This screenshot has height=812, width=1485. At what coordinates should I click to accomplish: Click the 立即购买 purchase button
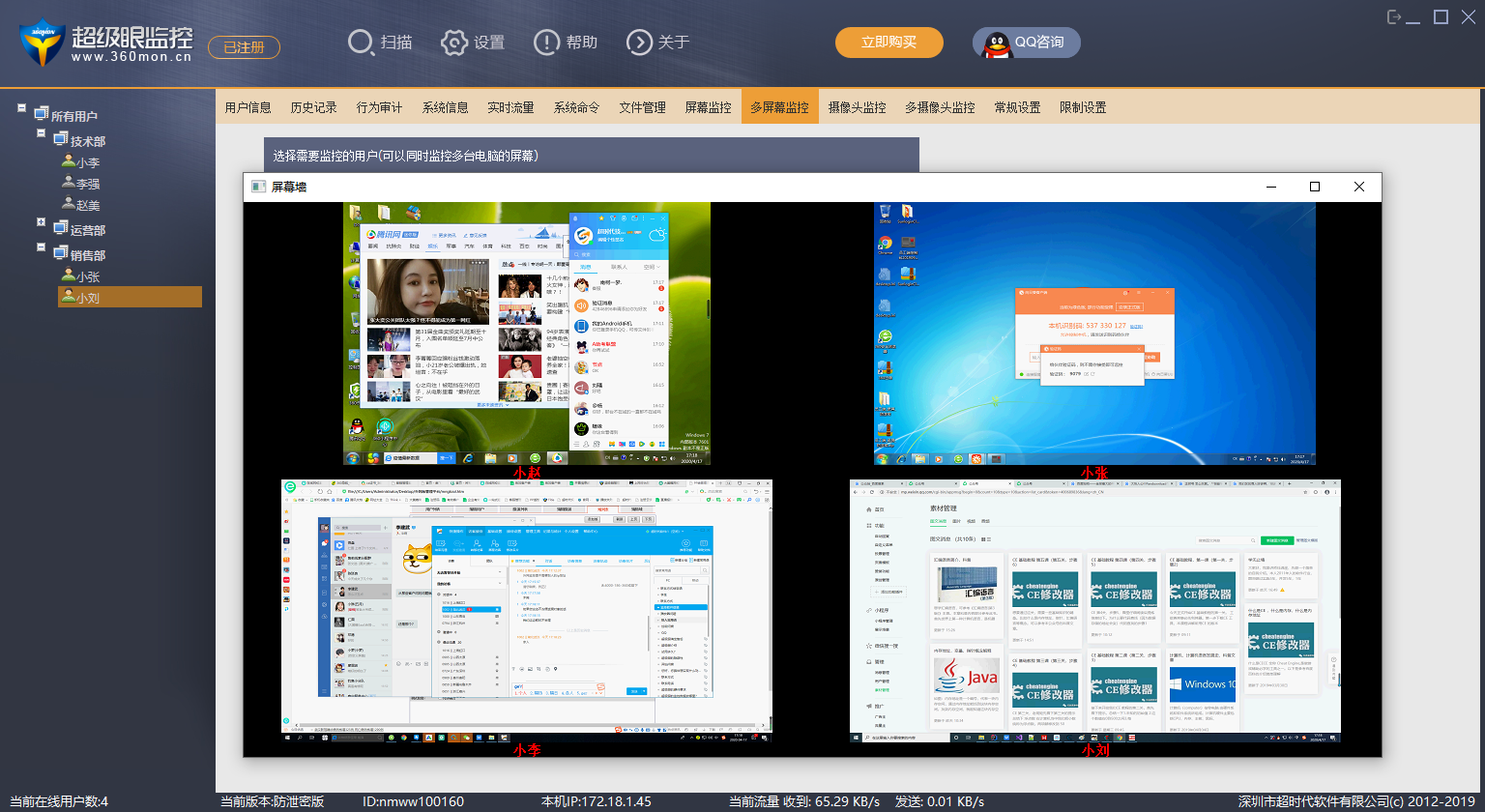pyautogui.click(x=888, y=43)
